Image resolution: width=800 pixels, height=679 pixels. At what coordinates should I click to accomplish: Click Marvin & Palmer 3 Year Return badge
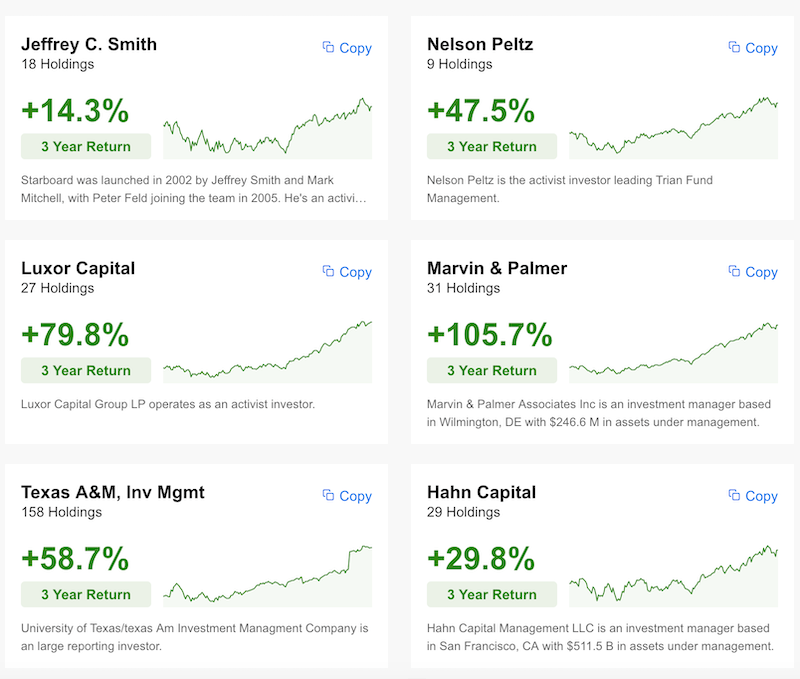pyautogui.click(x=492, y=370)
